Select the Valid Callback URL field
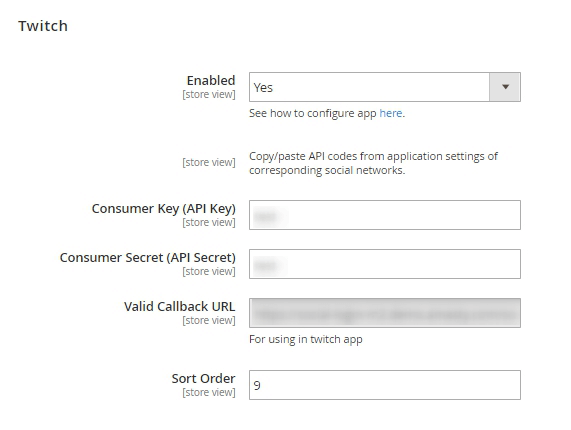Viewport: 571px width, 430px height. coord(385,313)
